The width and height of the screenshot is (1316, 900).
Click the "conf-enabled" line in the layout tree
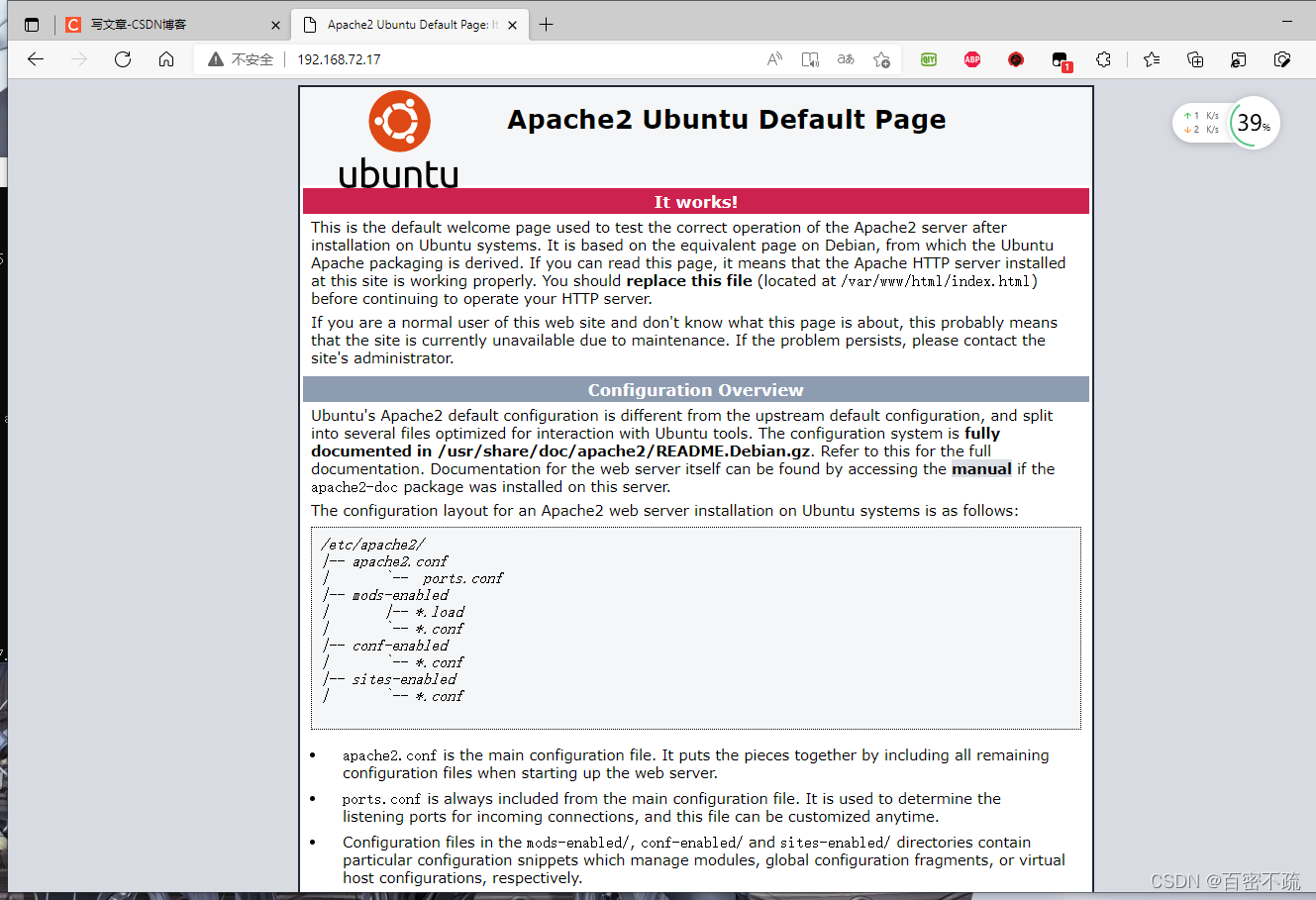[x=400, y=646]
